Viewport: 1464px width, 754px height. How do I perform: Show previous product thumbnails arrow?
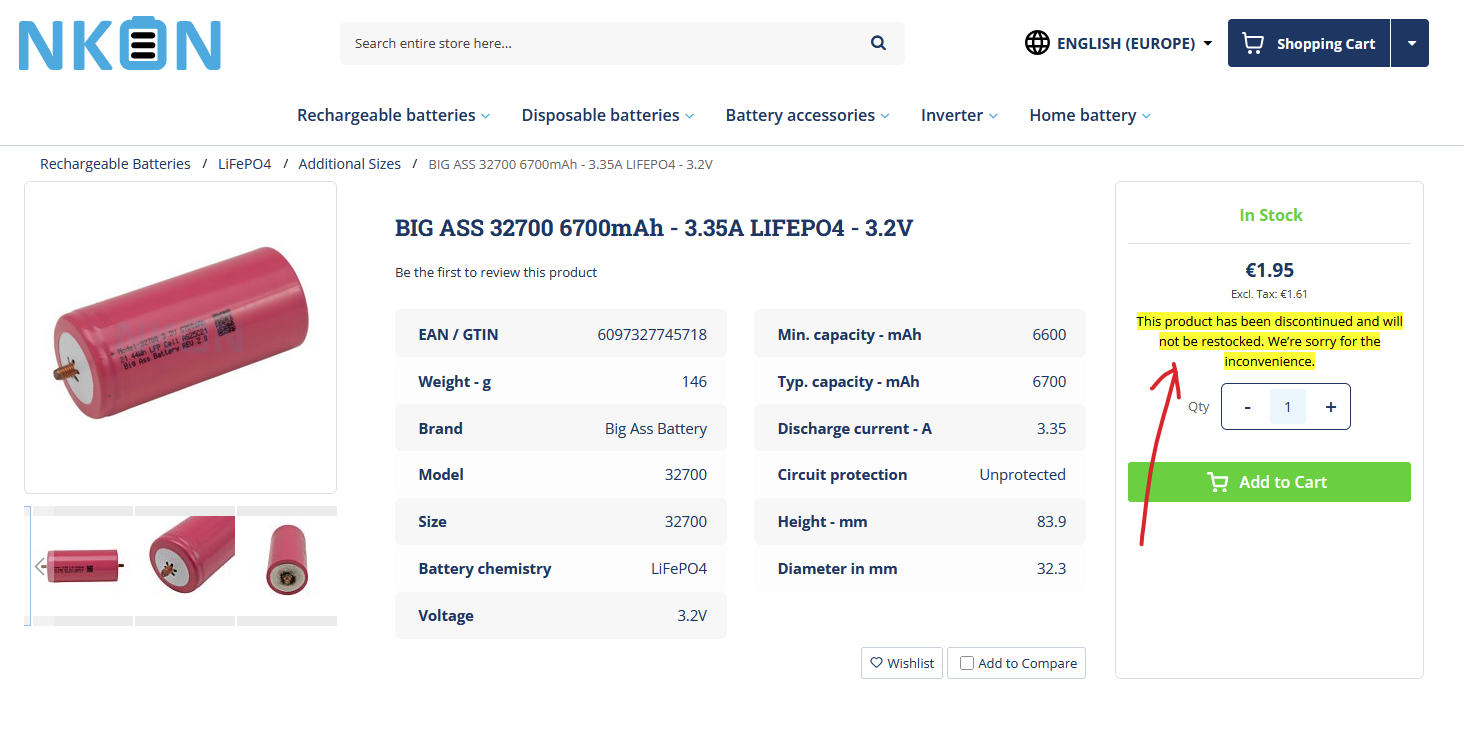(41, 566)
